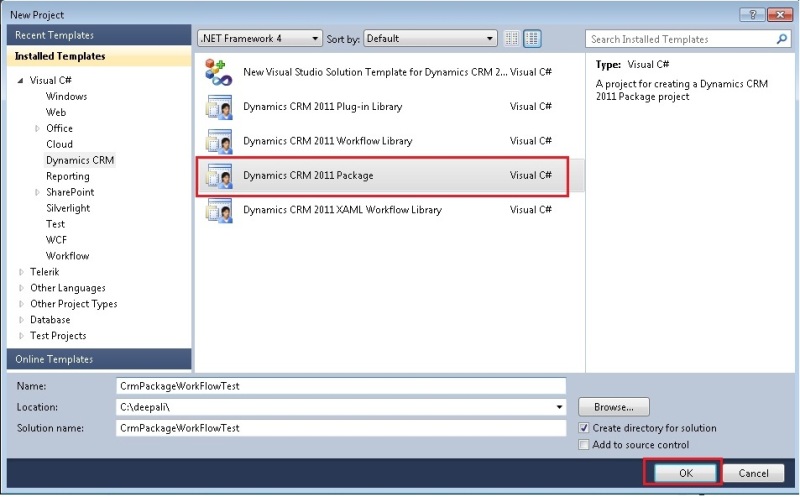The image size is (800, 497).
Task: Select the Workflow category
Action: [x=67, y=256]
